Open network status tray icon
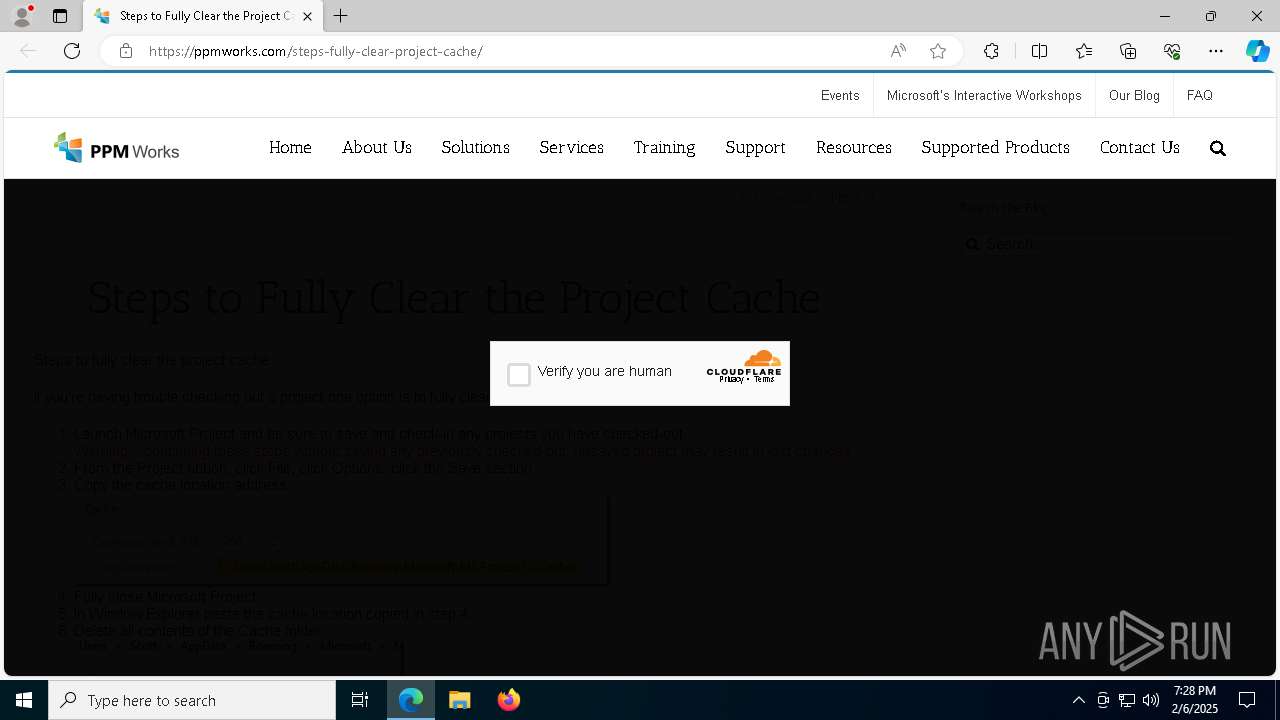The height and width of the screenshot is (720, 1280). [1127, 700]
